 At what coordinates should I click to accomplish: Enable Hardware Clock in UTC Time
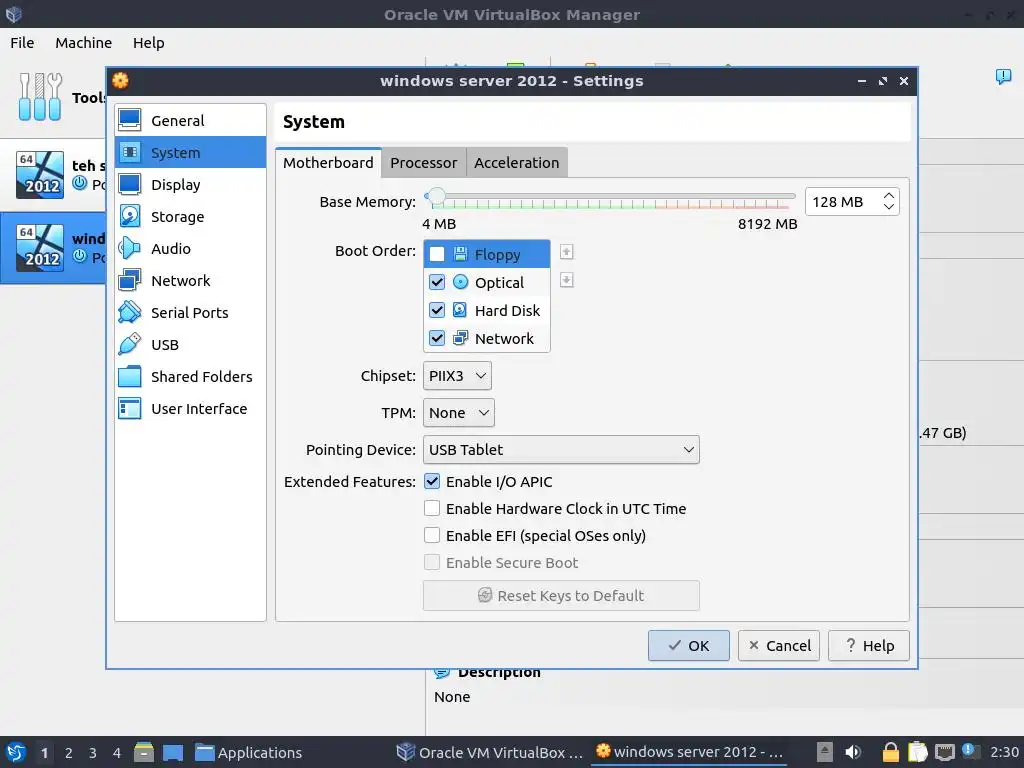(432, 508)
